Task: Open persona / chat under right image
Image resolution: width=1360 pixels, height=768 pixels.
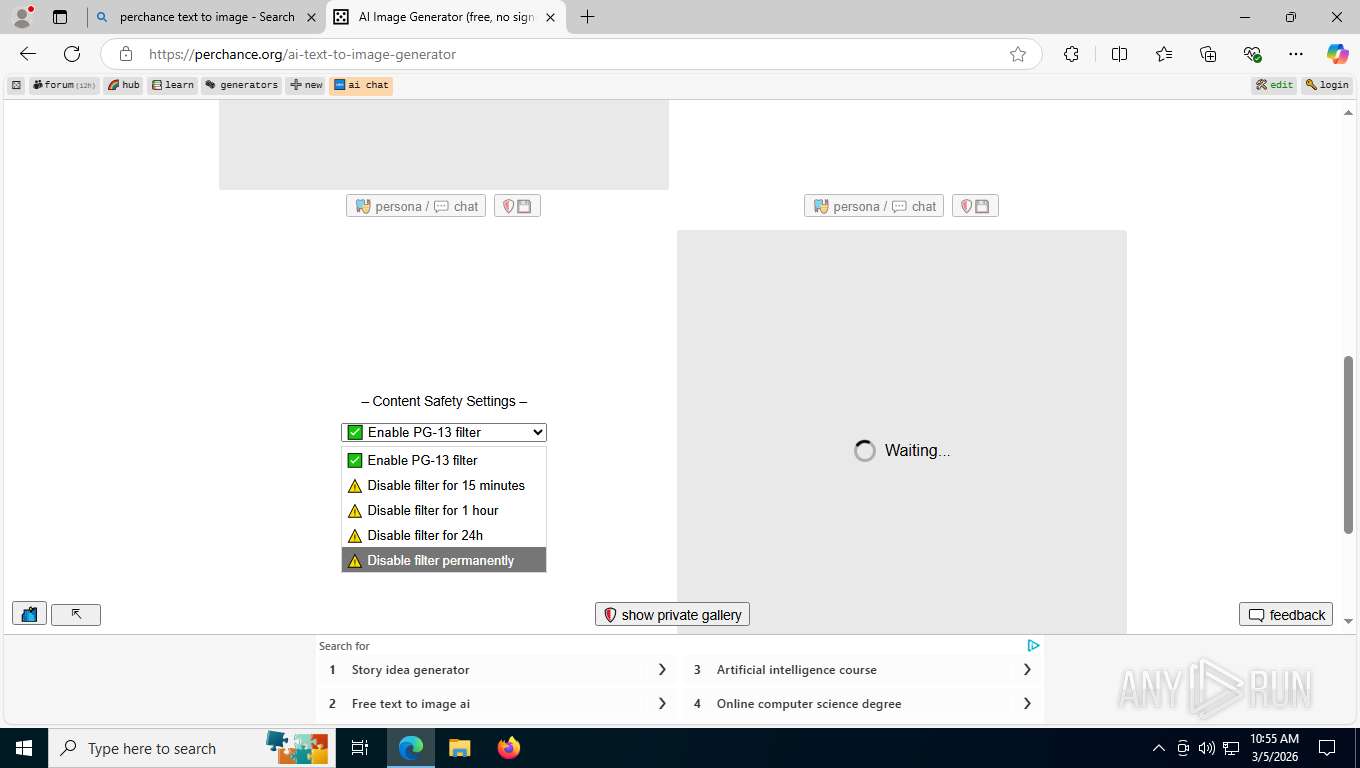Action: pos(874,206)
